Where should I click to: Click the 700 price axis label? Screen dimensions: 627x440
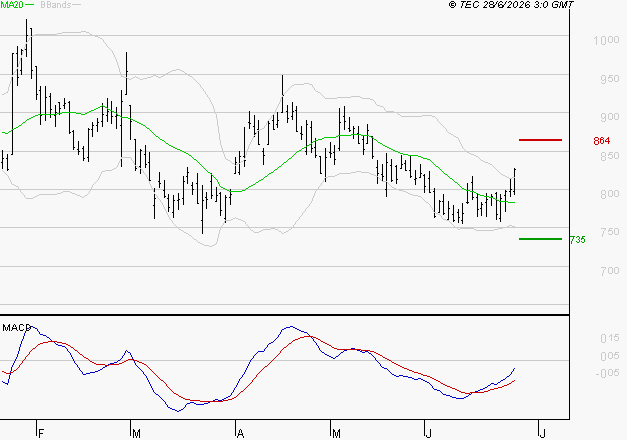point(610,271)
